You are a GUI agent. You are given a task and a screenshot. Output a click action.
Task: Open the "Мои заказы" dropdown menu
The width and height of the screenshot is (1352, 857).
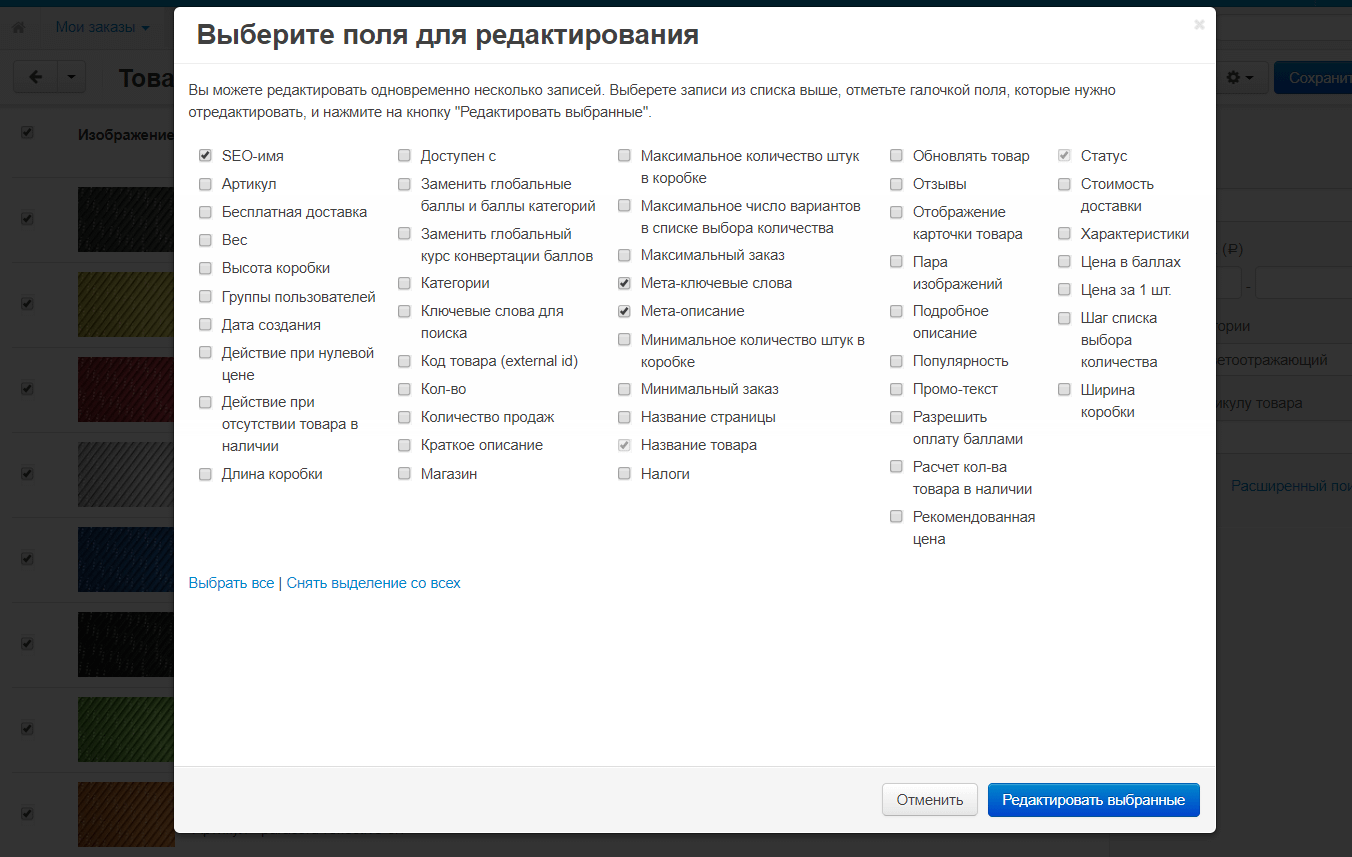pyautogui.click(x=96, y=27)
